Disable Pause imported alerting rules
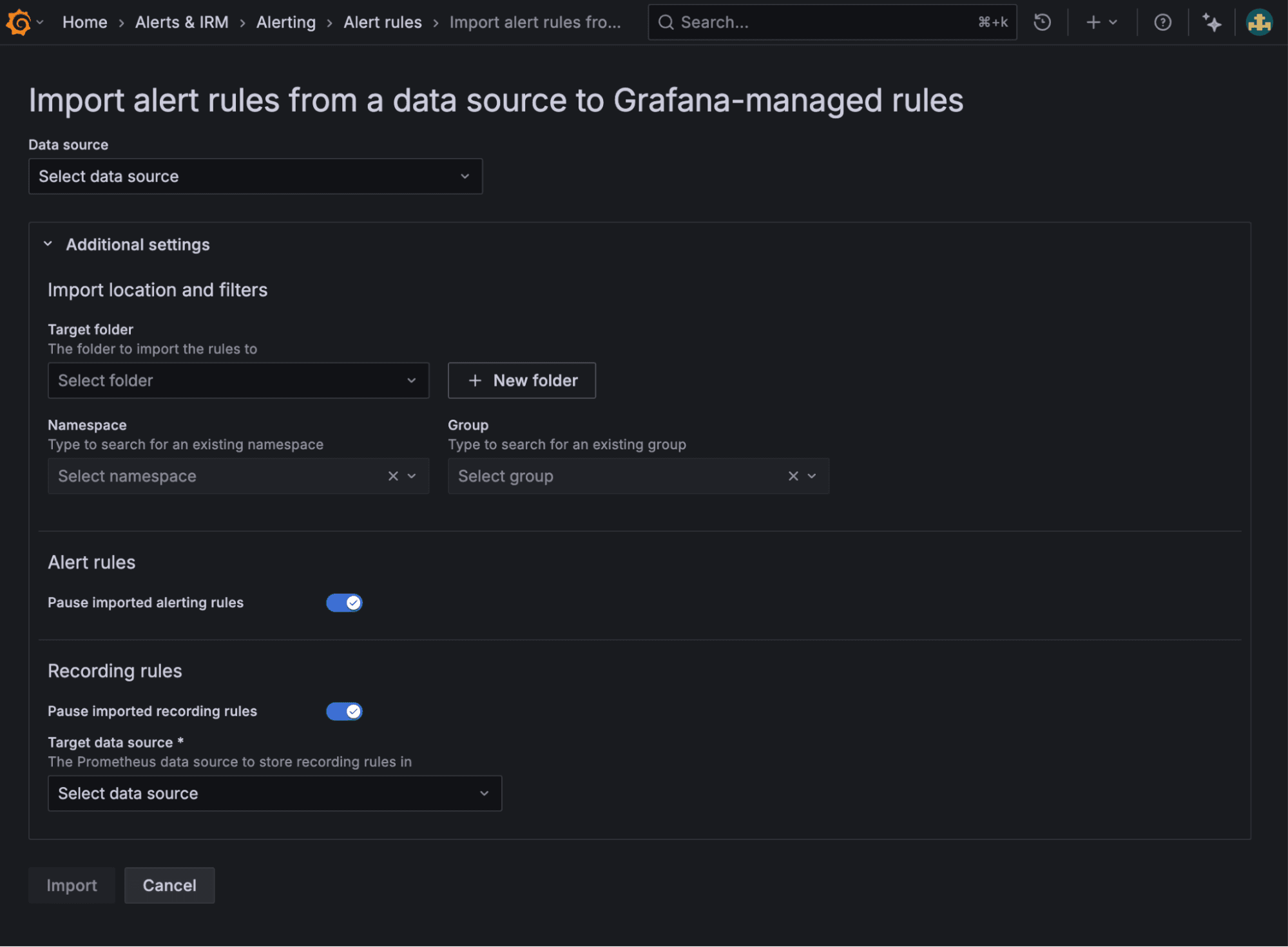Image resolution: width=1288 pixels, height=947 pixels. pyautogui.click(x=345, y=602)
